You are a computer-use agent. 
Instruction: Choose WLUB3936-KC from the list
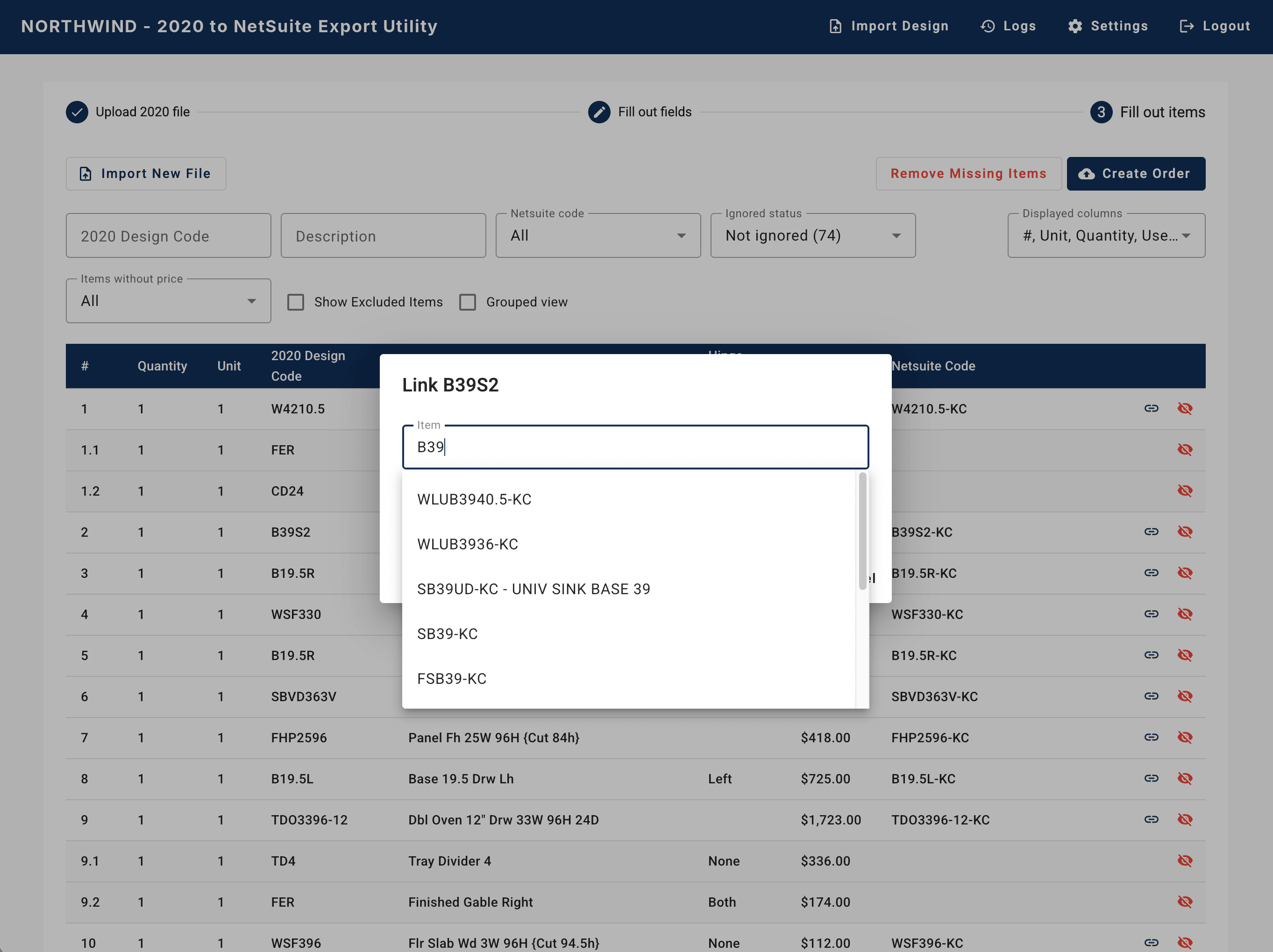(628, 544)
